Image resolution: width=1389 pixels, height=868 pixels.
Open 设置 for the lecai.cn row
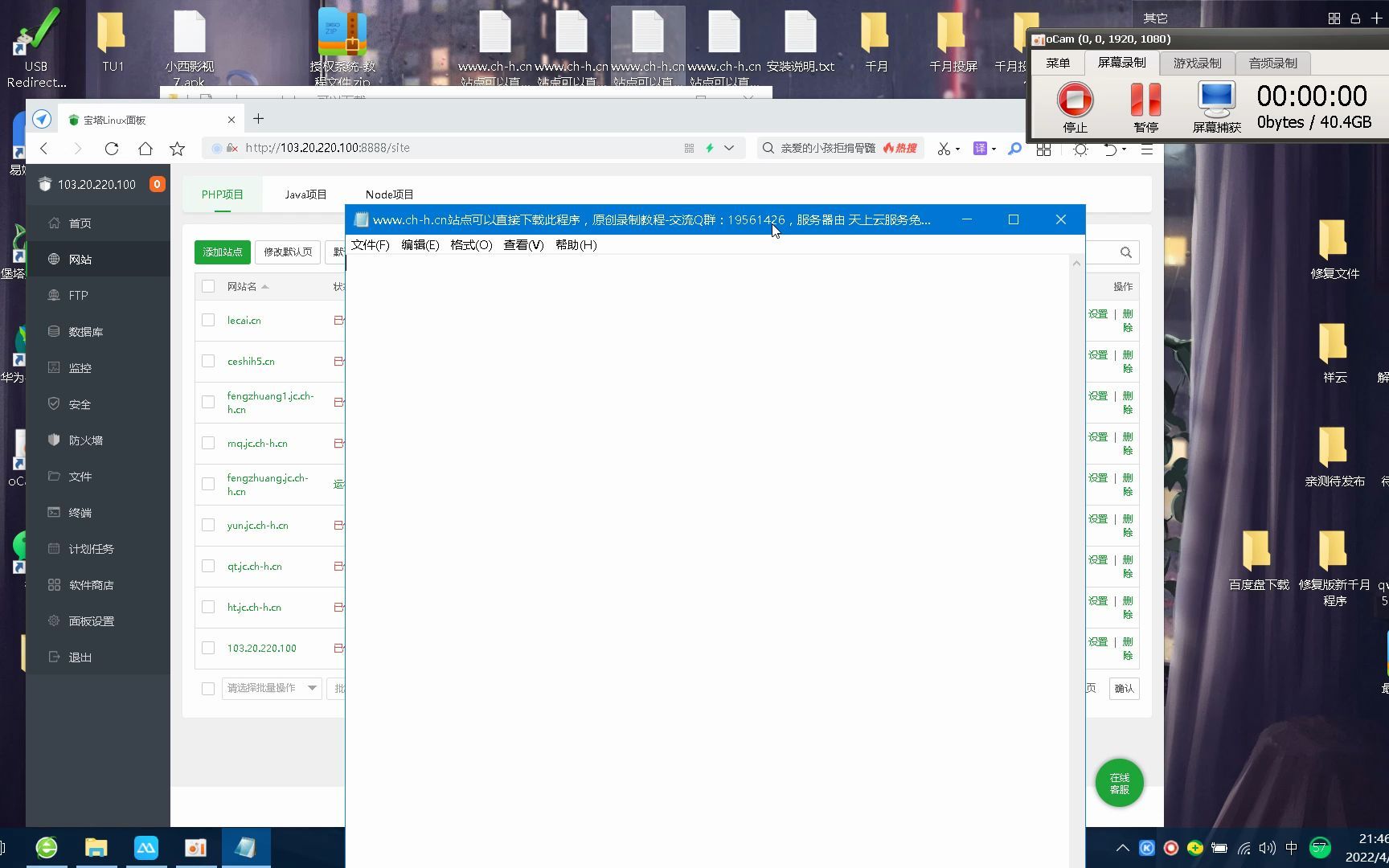(x=1098, y=314)
